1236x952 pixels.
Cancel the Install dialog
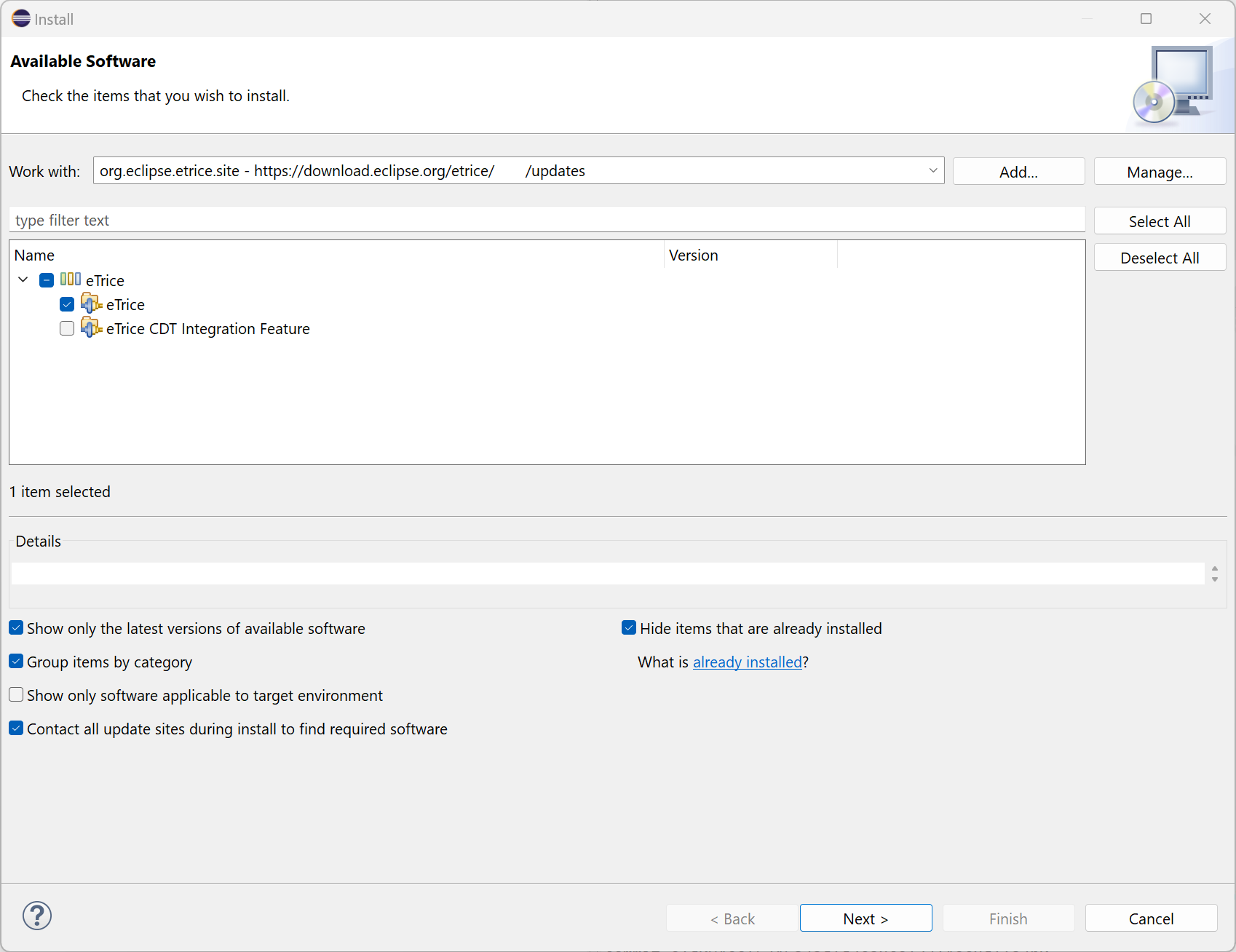[x=1151, y=919]
